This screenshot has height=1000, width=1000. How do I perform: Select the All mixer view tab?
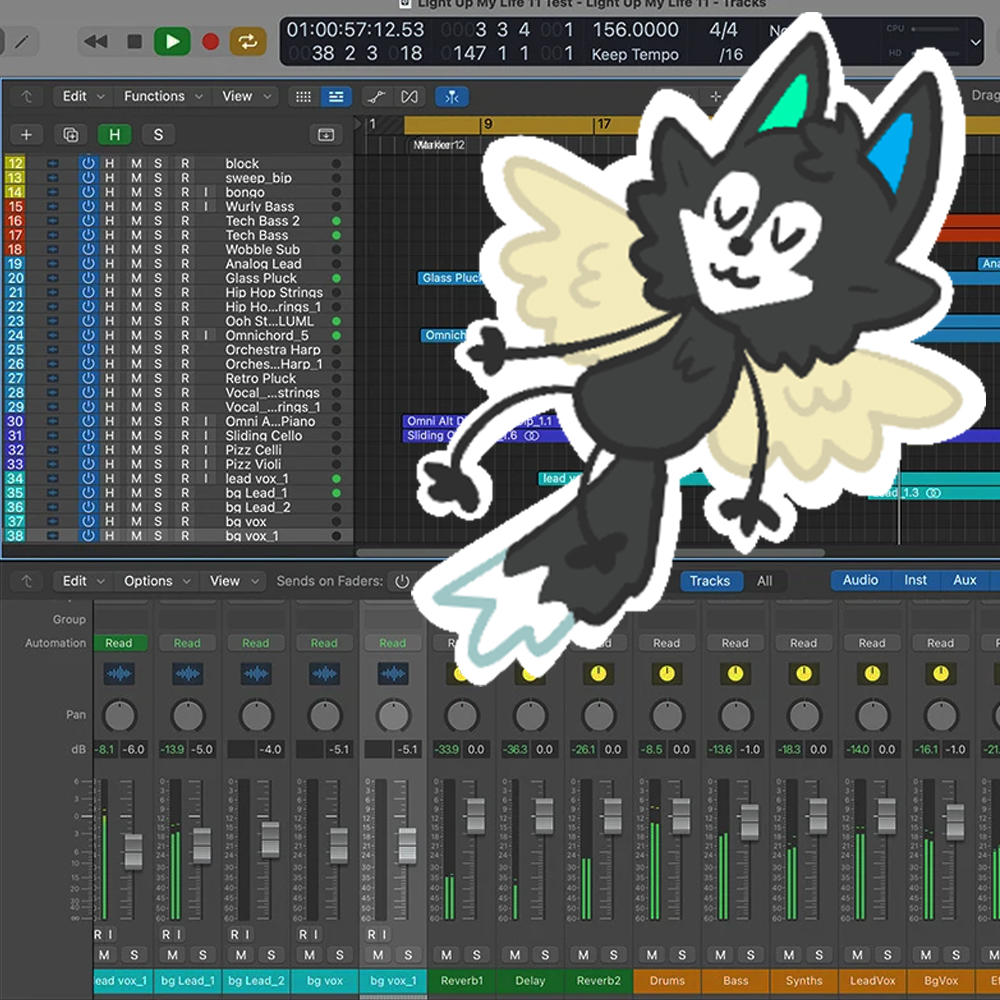(764, 581)
